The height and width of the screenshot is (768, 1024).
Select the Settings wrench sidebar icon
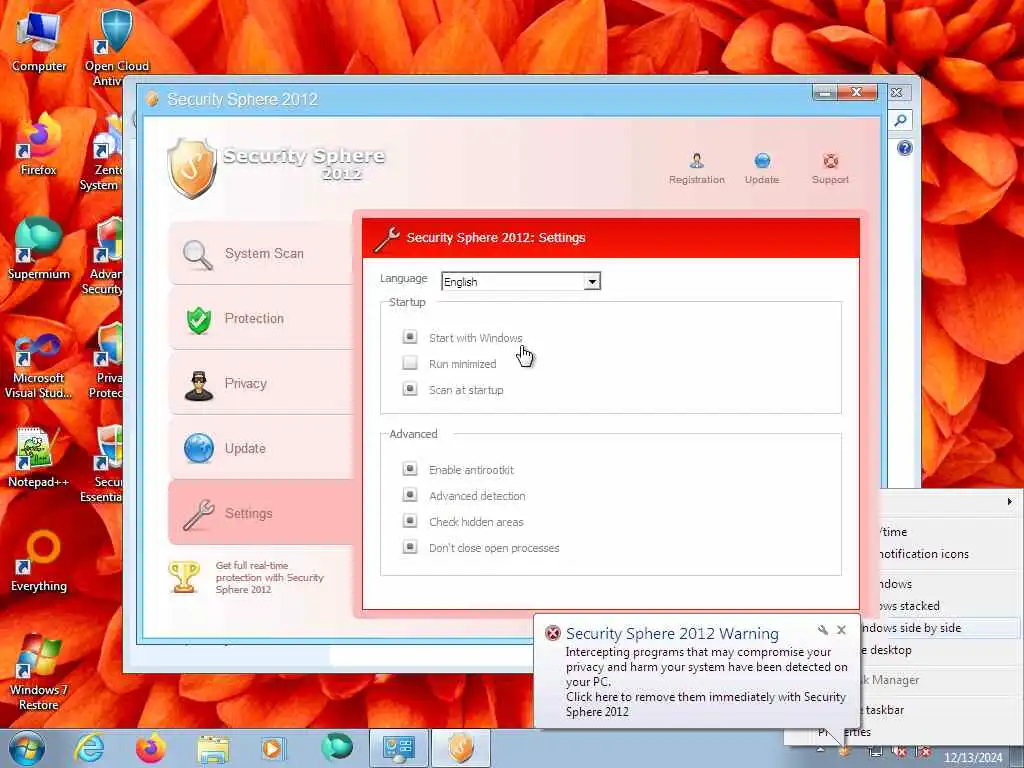199,515
